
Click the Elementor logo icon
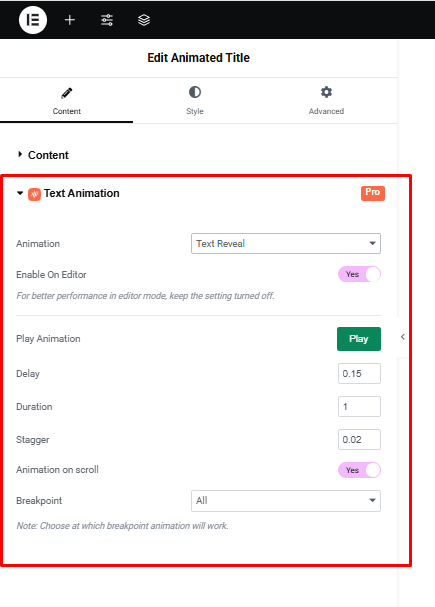(x=33, y=20)
